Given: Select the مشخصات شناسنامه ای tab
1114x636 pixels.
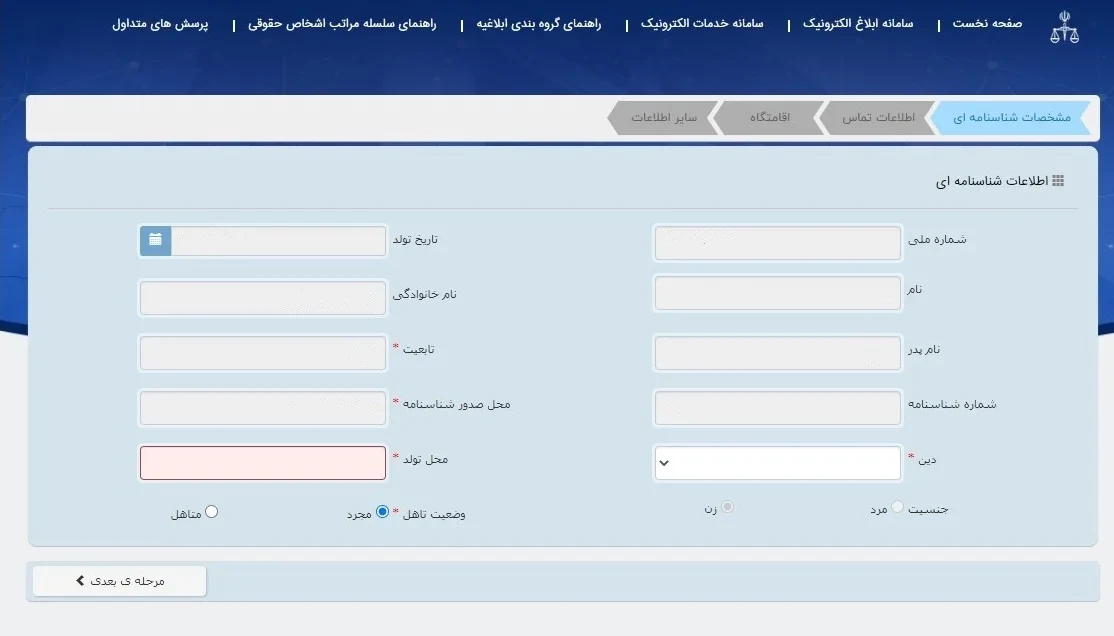Looking at the screenshot, I should pyautogui.click(x=1013, y=117).
